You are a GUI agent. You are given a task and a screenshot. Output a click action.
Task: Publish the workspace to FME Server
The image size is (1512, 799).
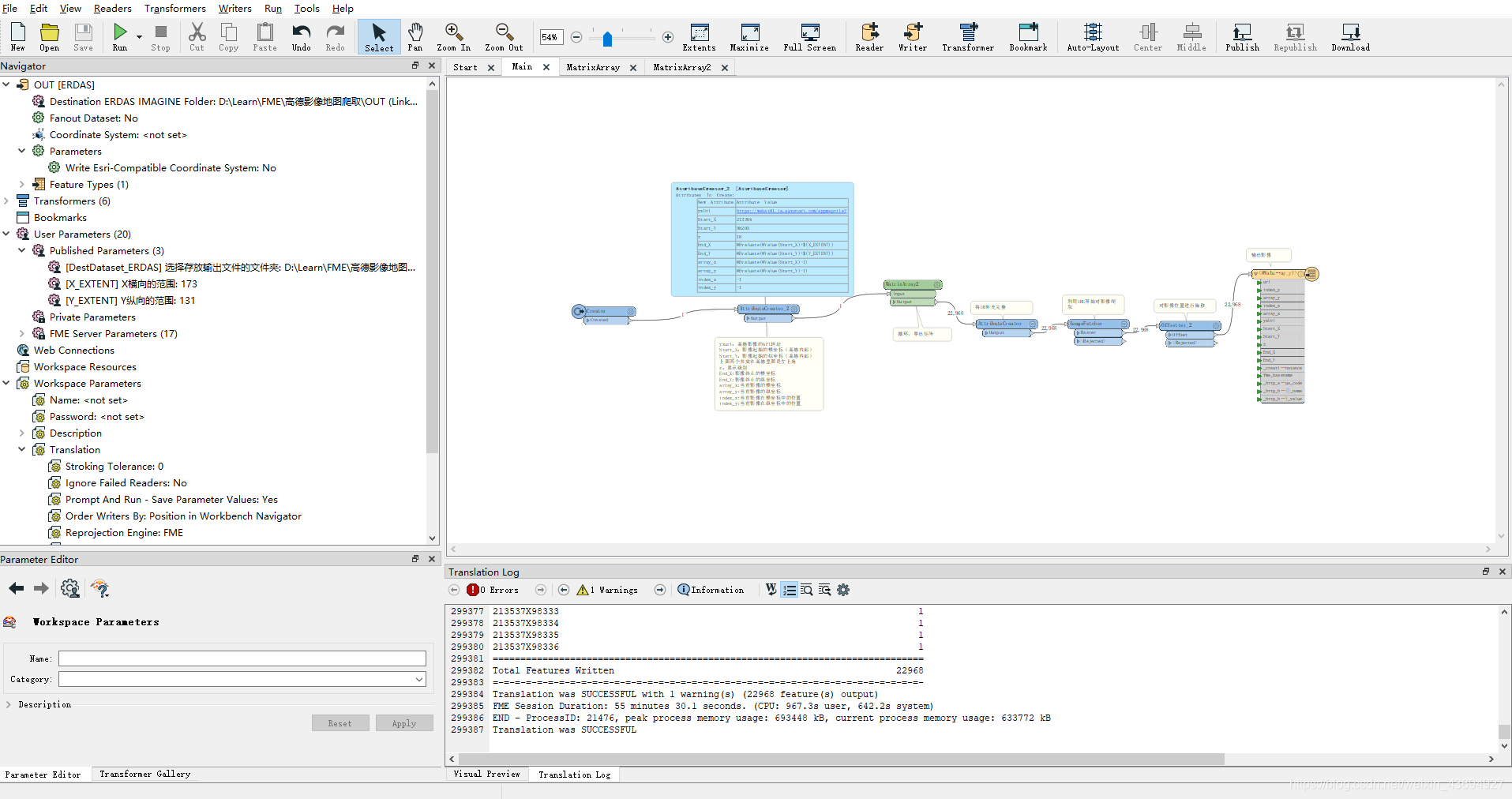1243,37
